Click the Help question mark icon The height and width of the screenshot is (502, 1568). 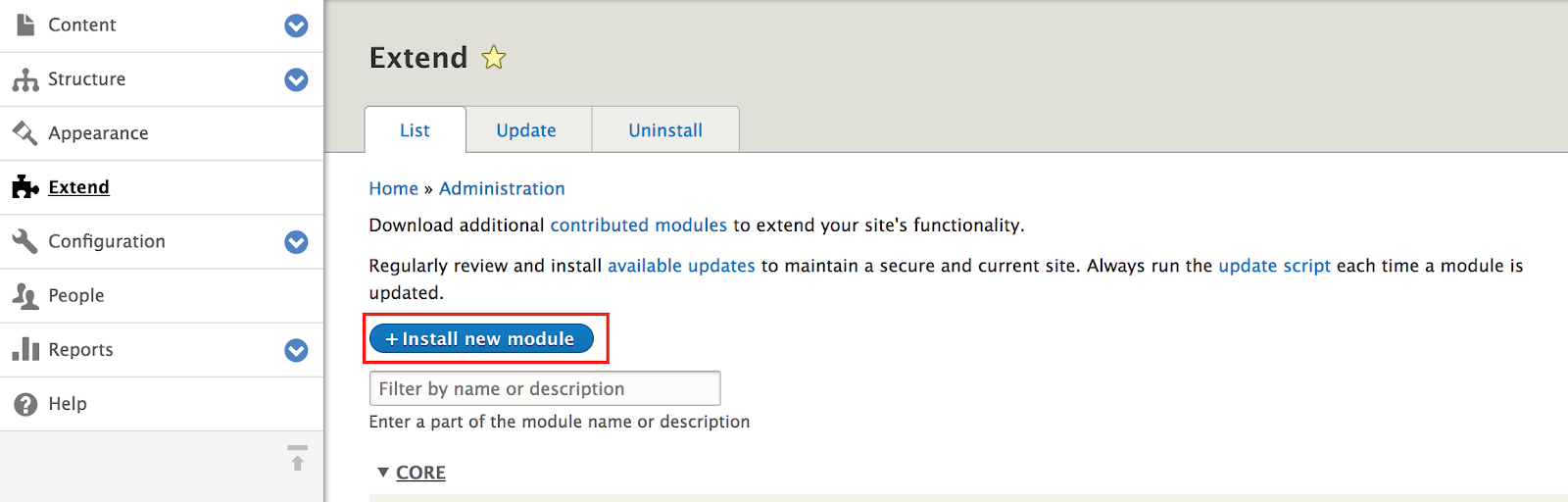point(25,404)
